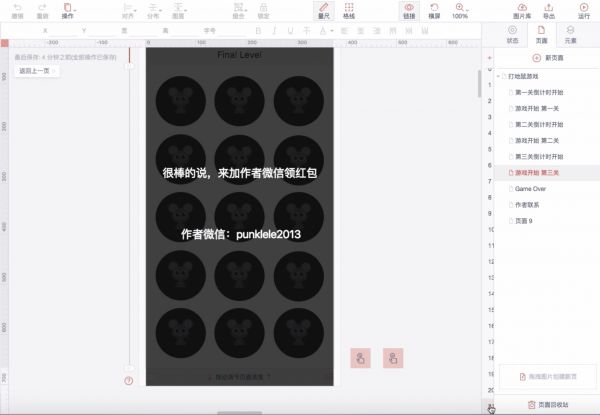
Task: Click the 宽 width input field
Action: coord(142,31)
